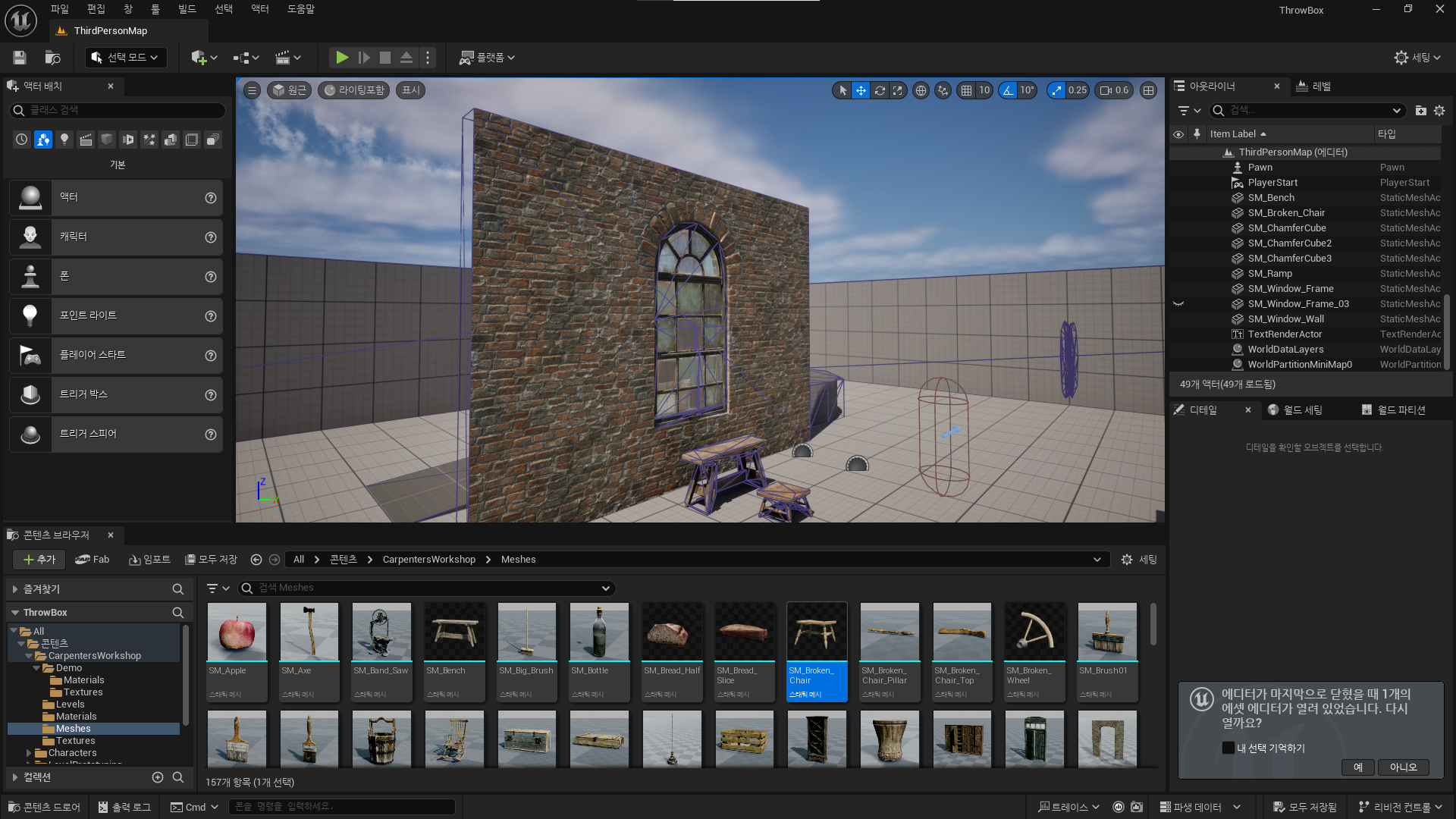This screenshot has height=819, width=1456.
Task: Click the 임포트 button
Action: point(149,560)
